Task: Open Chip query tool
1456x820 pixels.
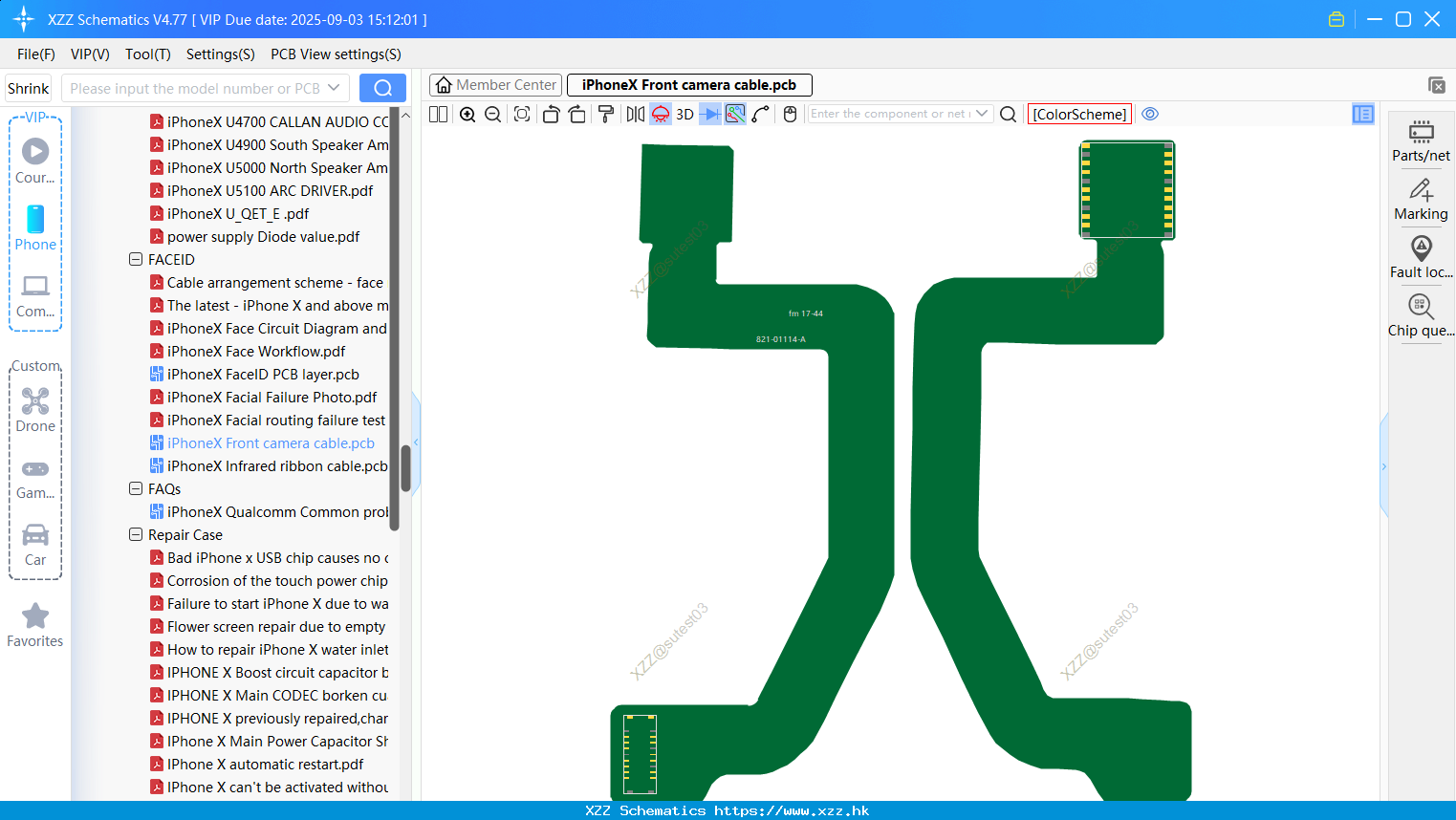Action: [1421, 316]
